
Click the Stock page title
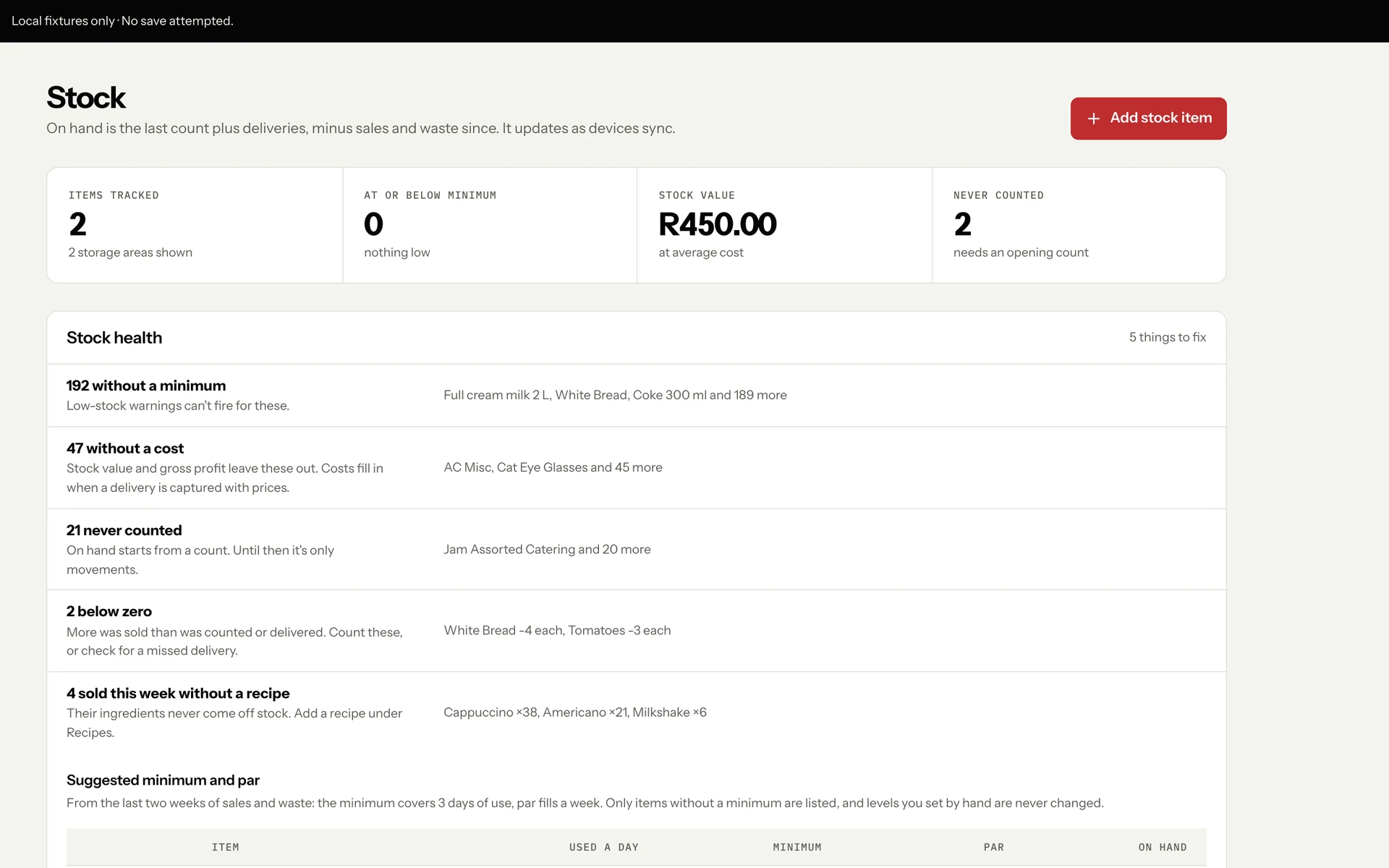86,98
